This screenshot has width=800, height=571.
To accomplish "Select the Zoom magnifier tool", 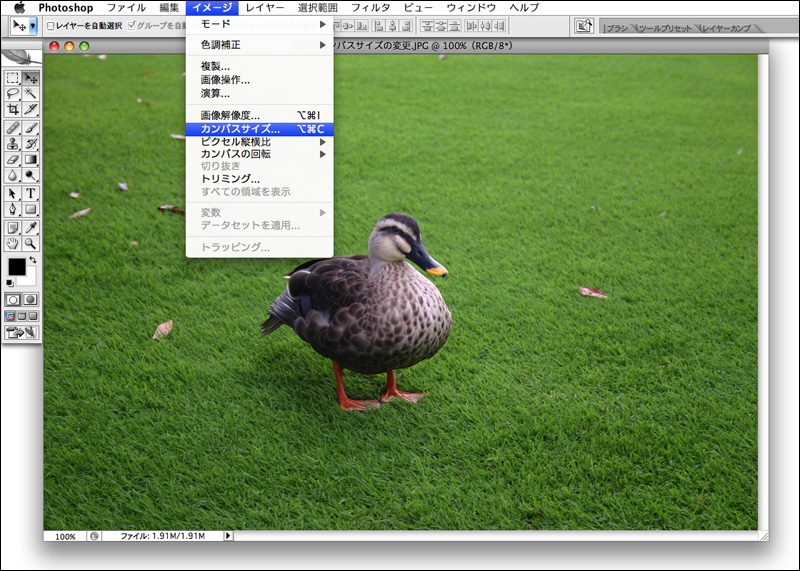I will pyautogui.click(x=31, y=243).
